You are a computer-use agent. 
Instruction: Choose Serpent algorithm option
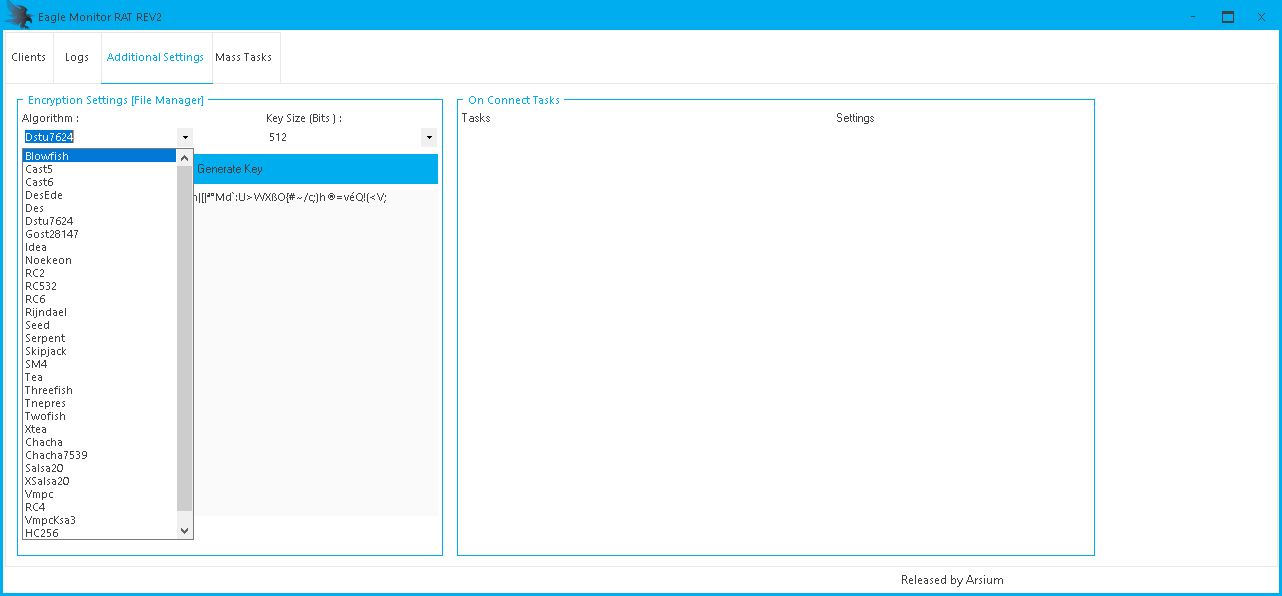45,338
